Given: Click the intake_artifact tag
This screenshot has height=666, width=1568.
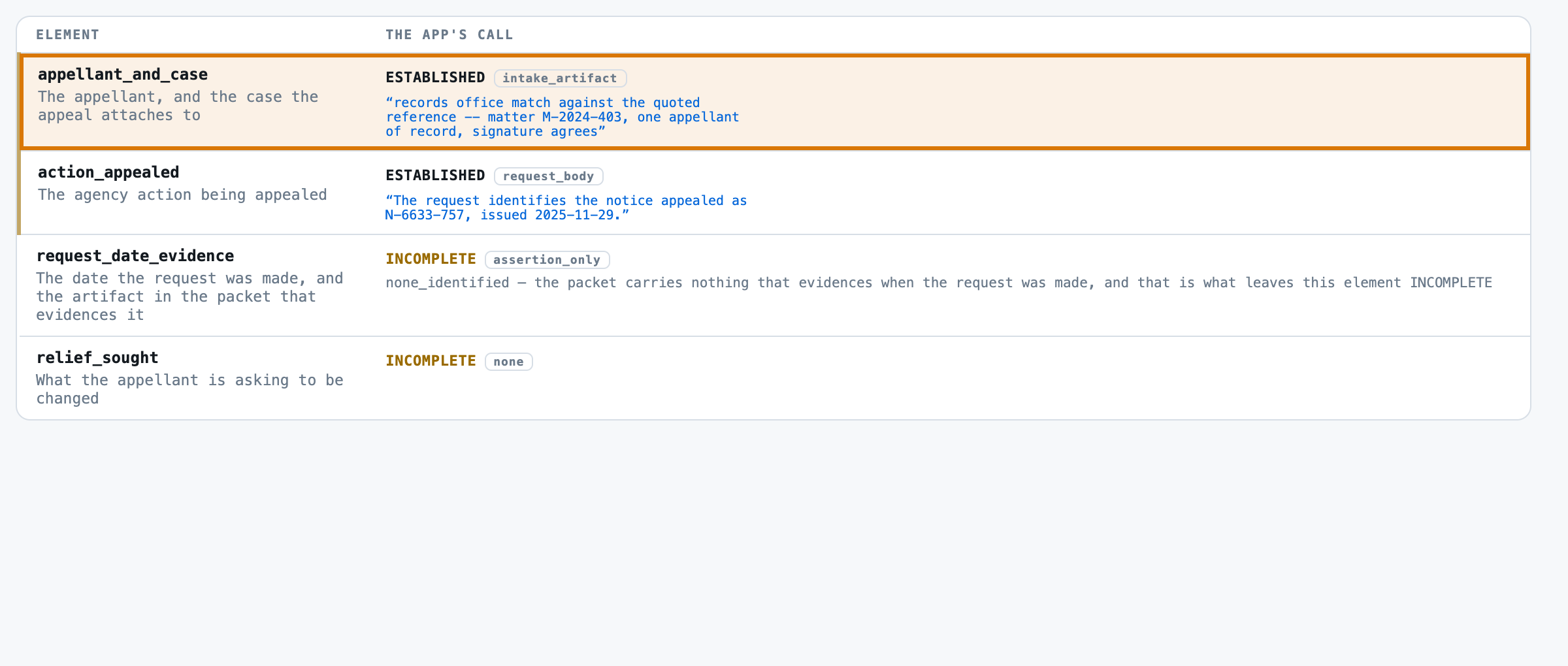Looking at the screenshot, I should [x=560, y=78].
